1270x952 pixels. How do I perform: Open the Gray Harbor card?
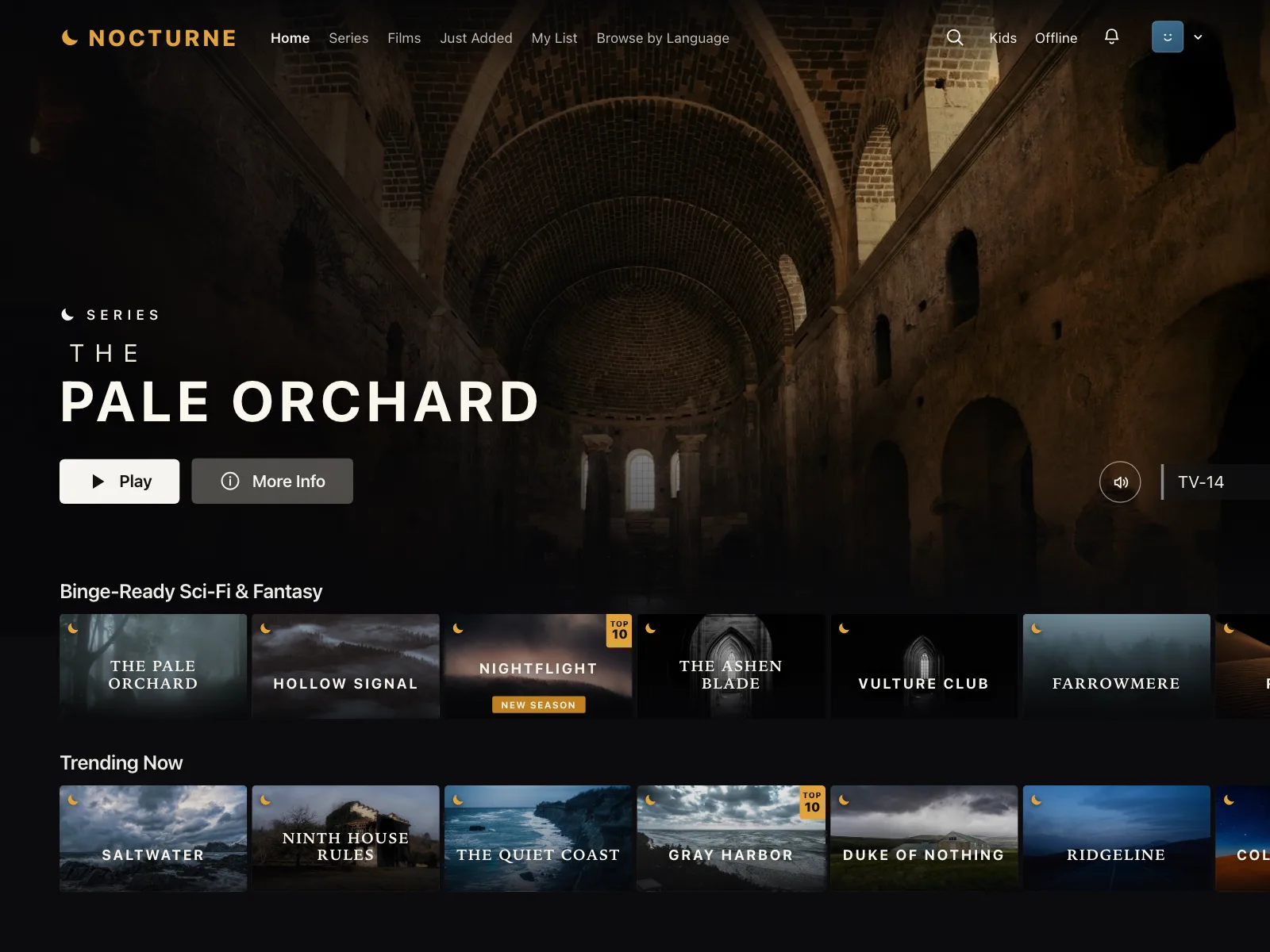pos(731,839)
